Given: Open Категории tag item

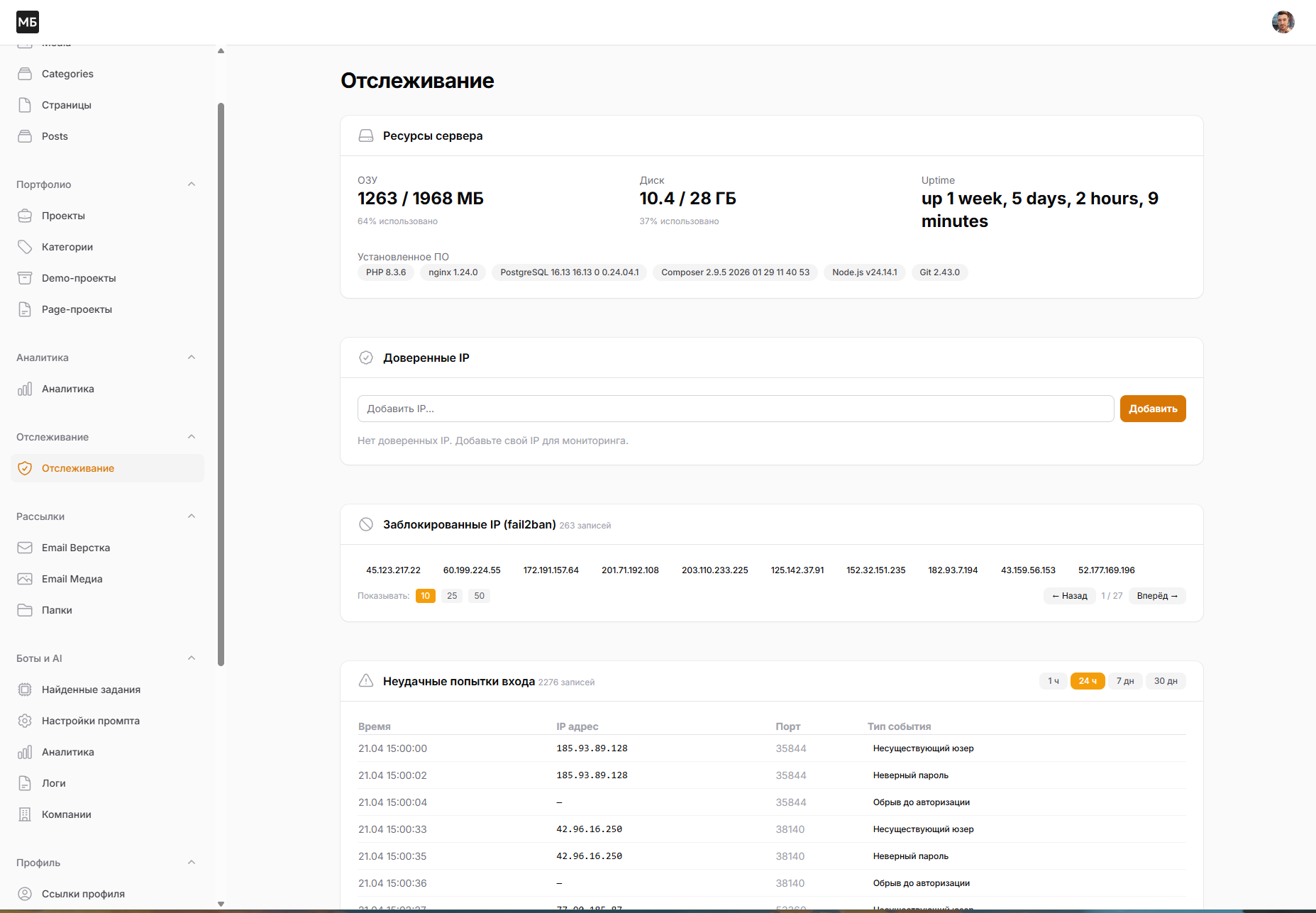Looking at the screenshot, I should point(67,247).
